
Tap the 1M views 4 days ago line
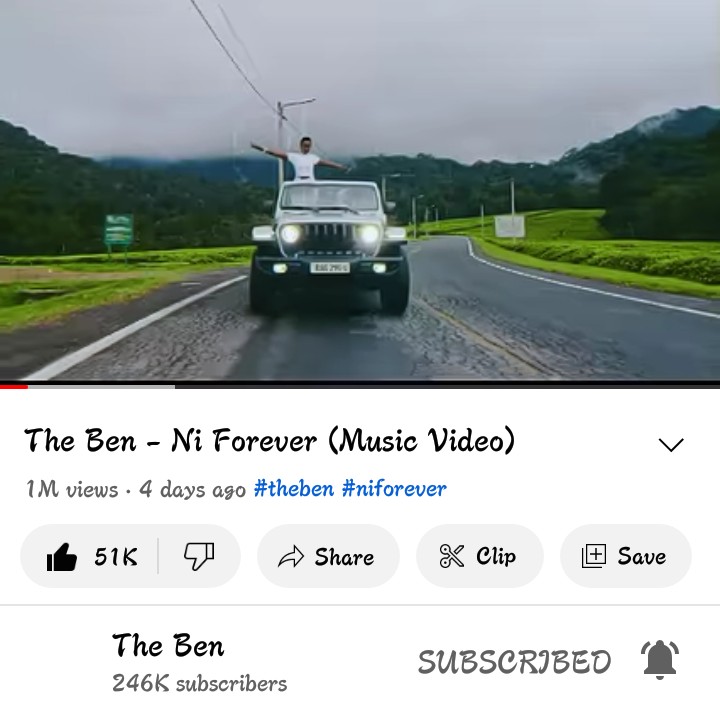point(136,489)
